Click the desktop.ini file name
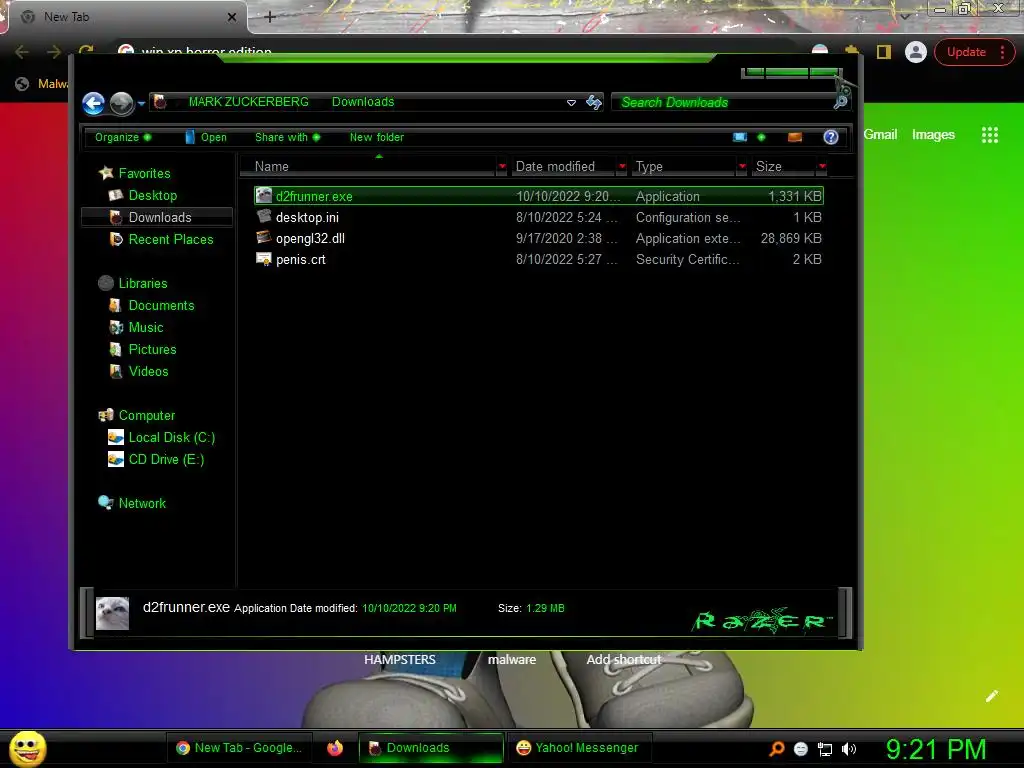Viewport: 1024px width, 768px height. coord(307,217)
